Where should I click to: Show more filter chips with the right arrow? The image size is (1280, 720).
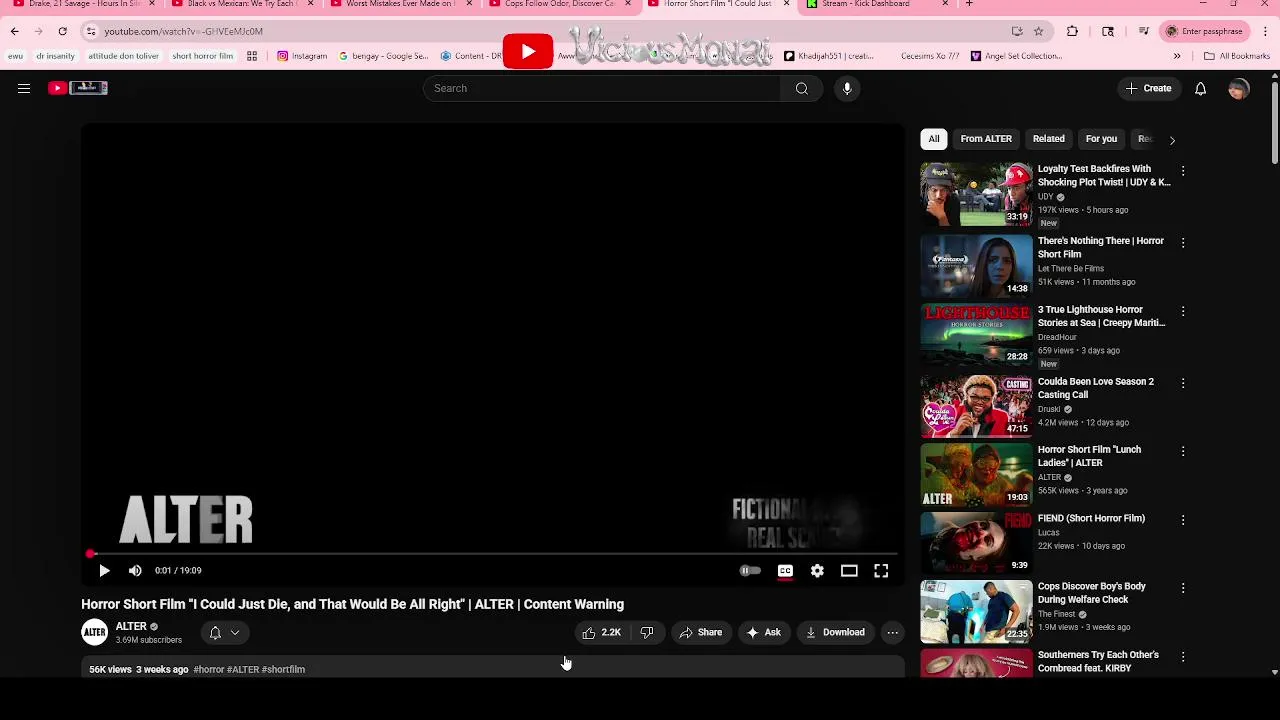[1172, 139]
